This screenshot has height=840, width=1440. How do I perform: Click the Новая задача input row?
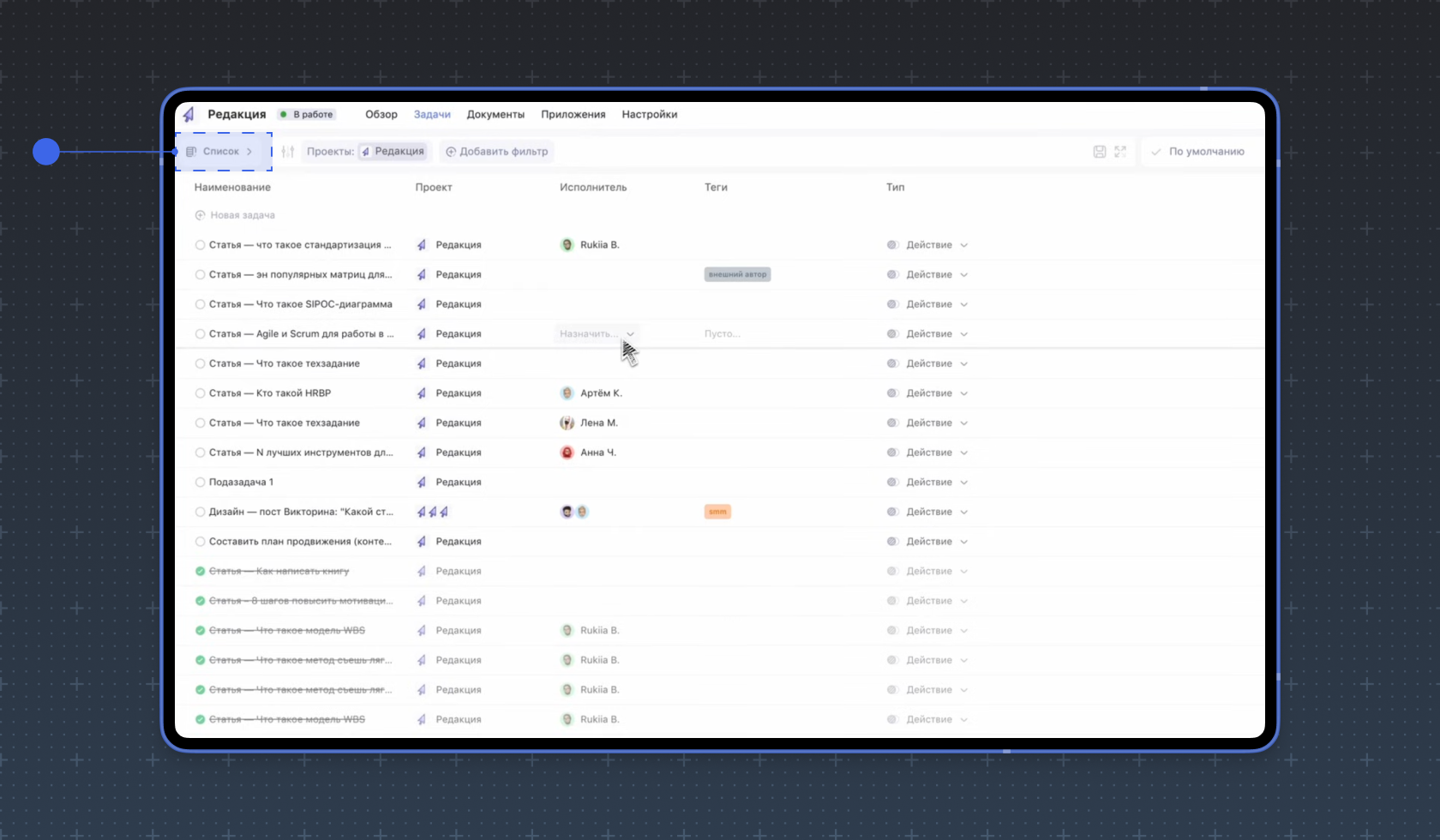pyautogui.click(x=242, y=215)
